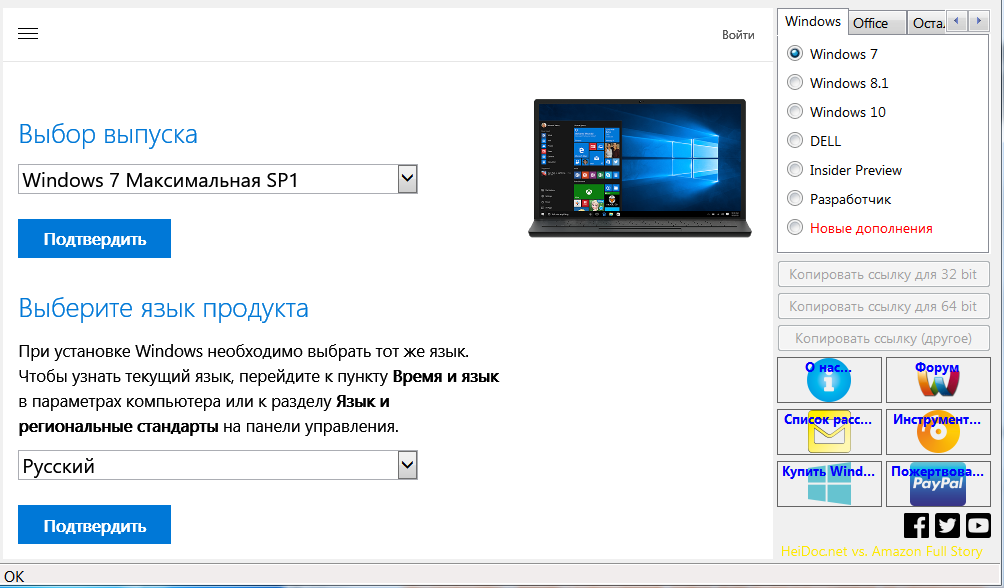
Task: Open the Tools disc button
Action: (x=938, y=432)
